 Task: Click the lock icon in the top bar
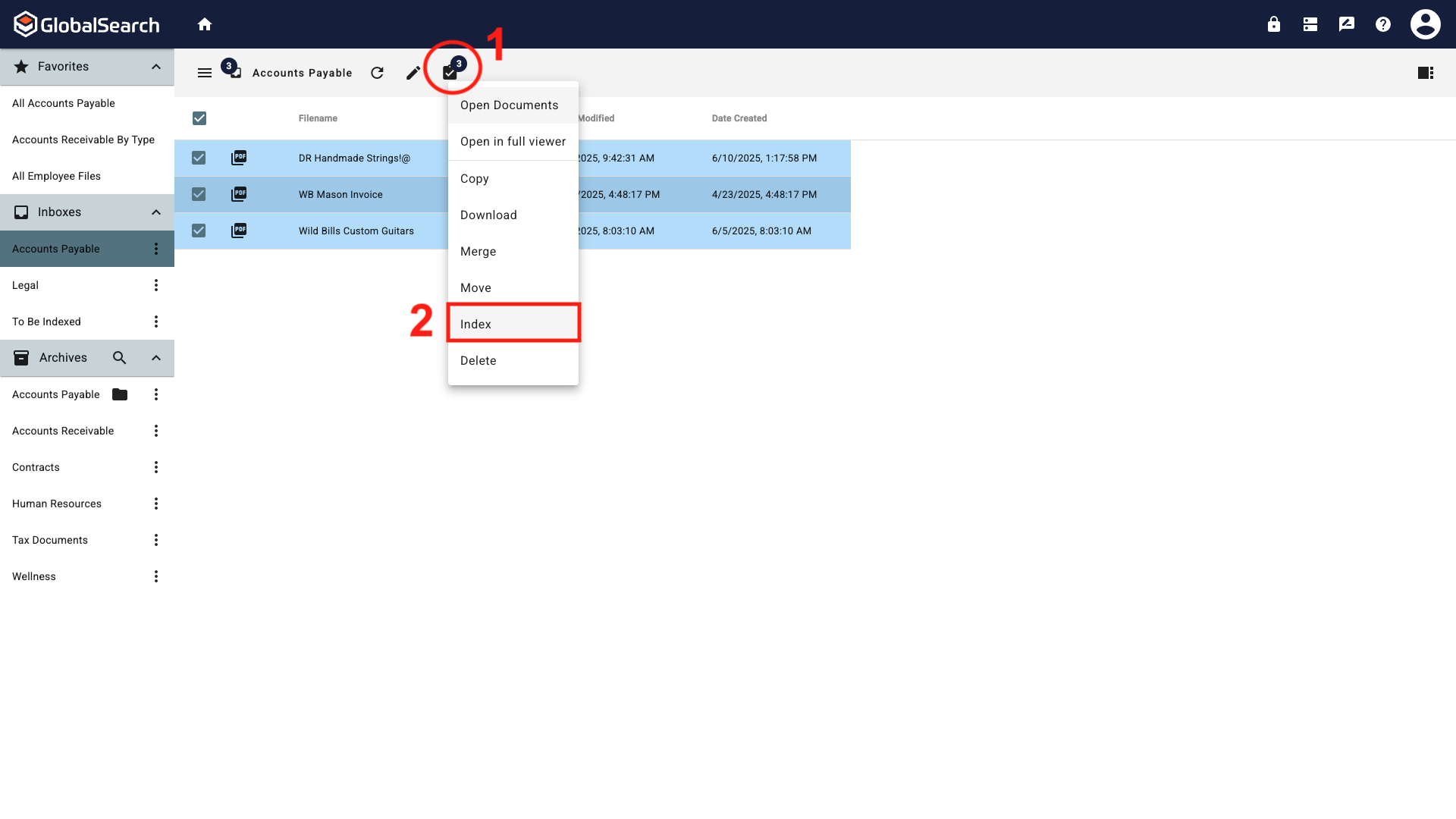(1273, 24)
